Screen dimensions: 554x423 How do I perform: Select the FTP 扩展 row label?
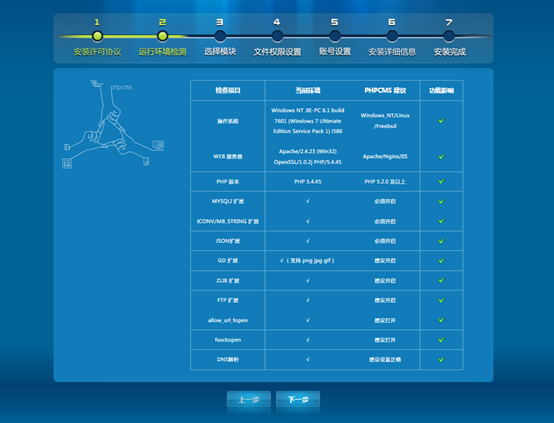click(228, 300)
